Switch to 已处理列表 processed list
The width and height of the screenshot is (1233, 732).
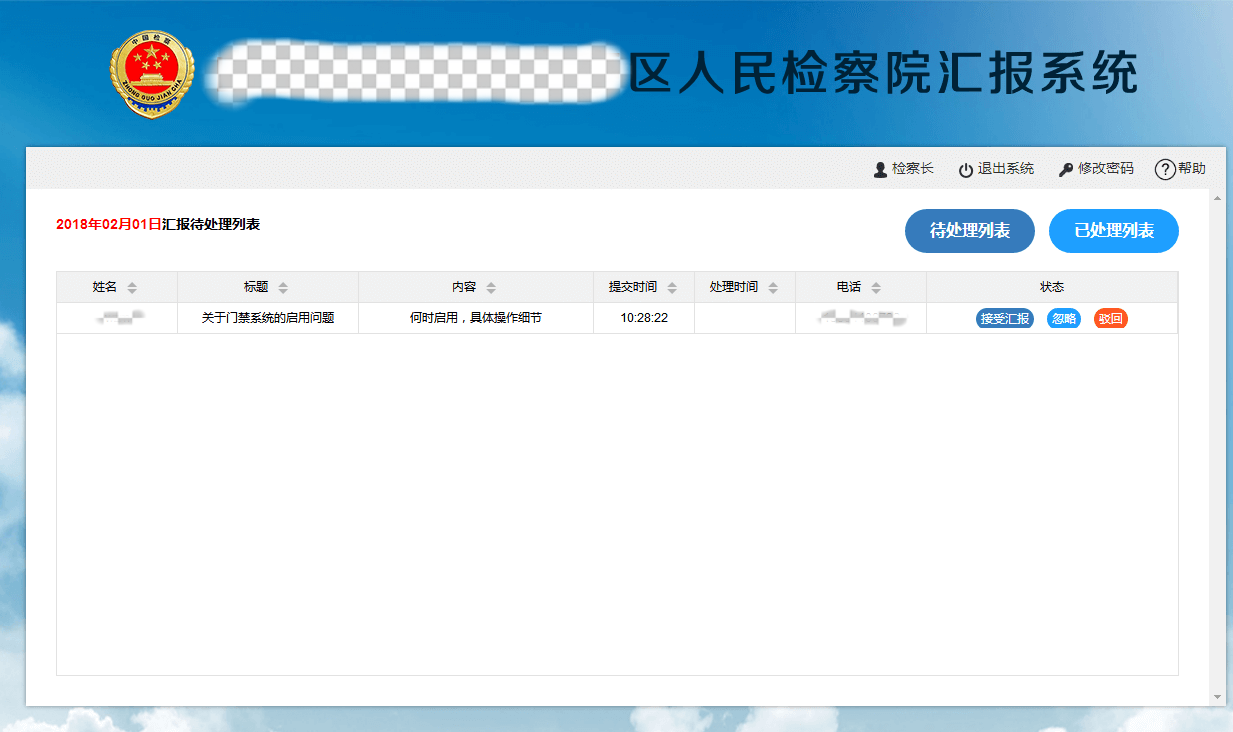click(1114, 231)
